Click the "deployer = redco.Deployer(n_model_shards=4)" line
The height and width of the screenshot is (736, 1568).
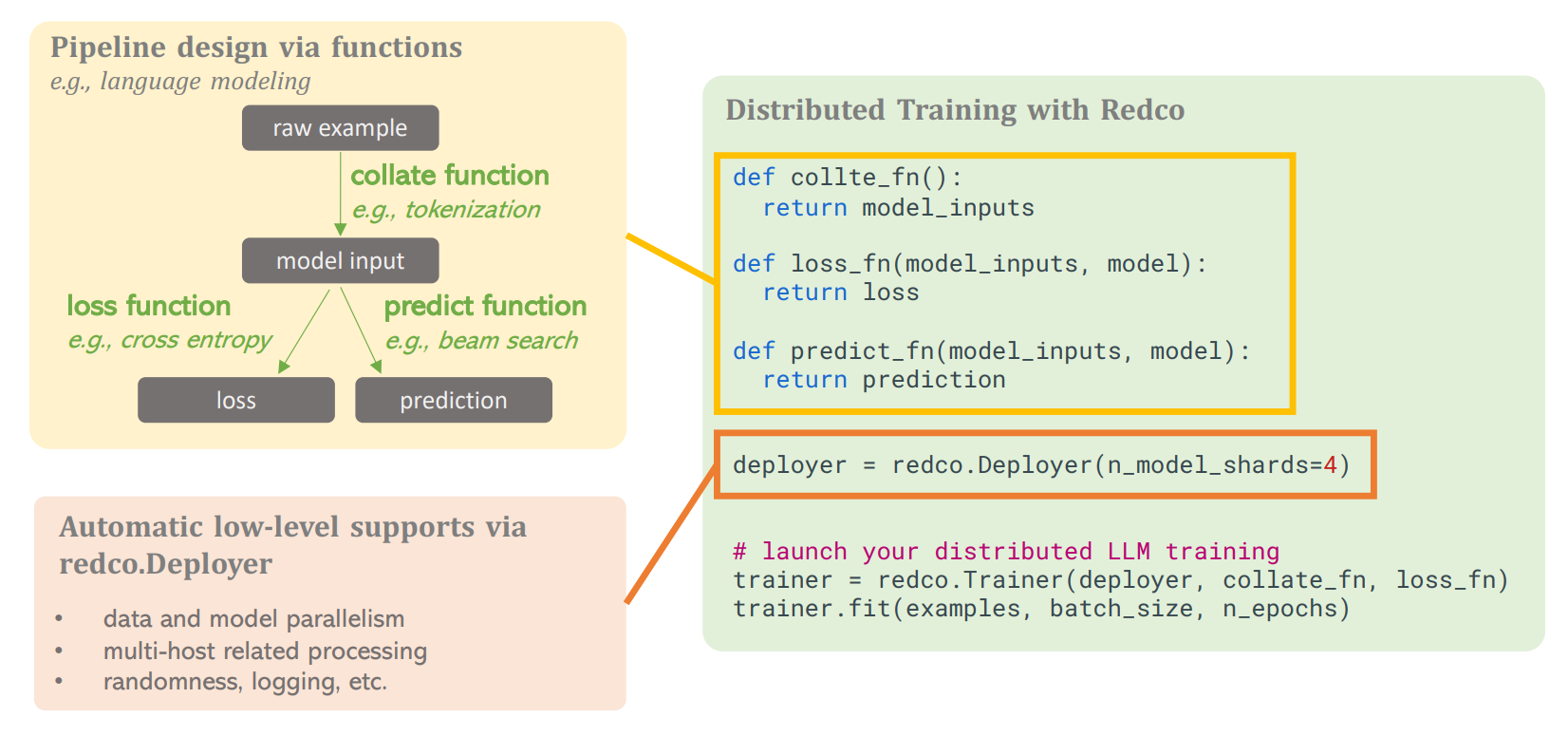1041,465
